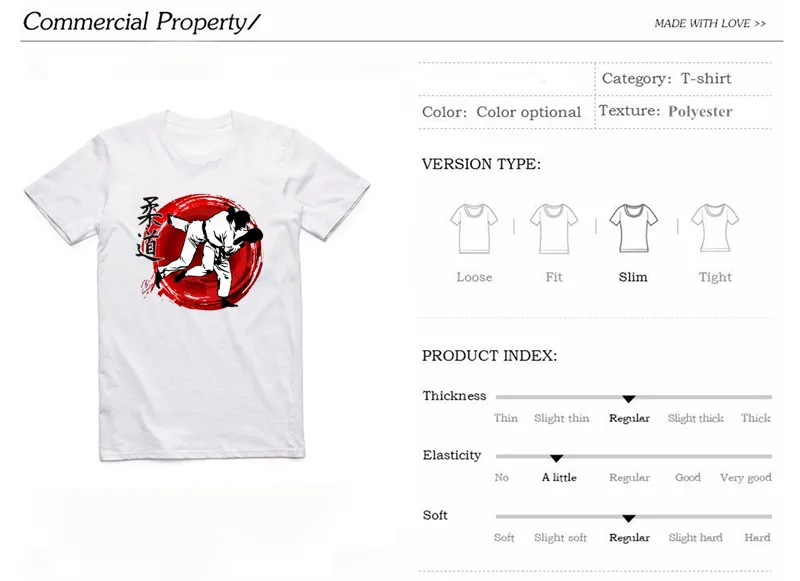Select the Loose fit t-shirt icon
The image size is (800, 581).
pyautogui.click(x=474, y=229)
